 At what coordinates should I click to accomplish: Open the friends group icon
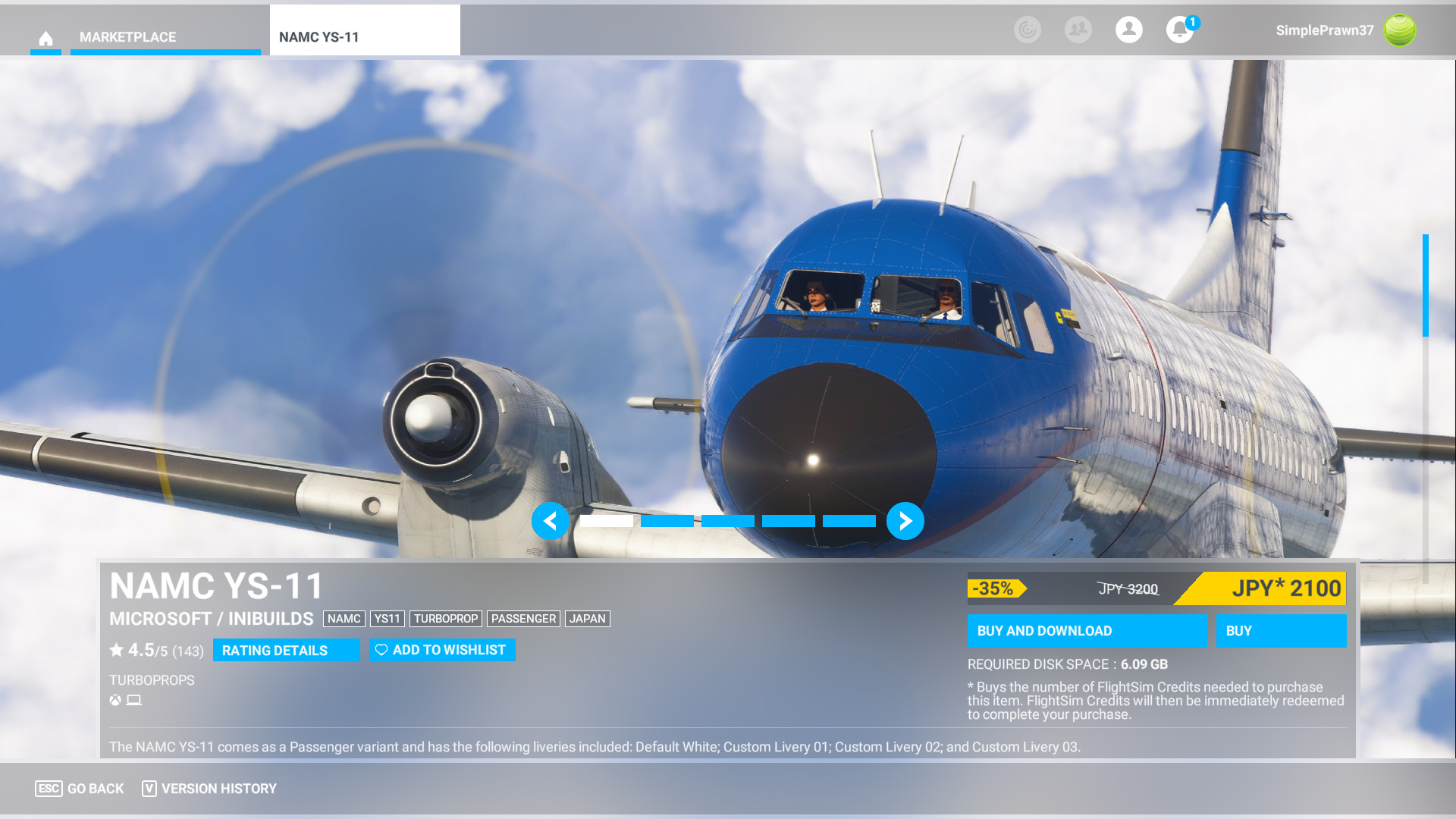pyautogui.click(x=1078, y=30)
